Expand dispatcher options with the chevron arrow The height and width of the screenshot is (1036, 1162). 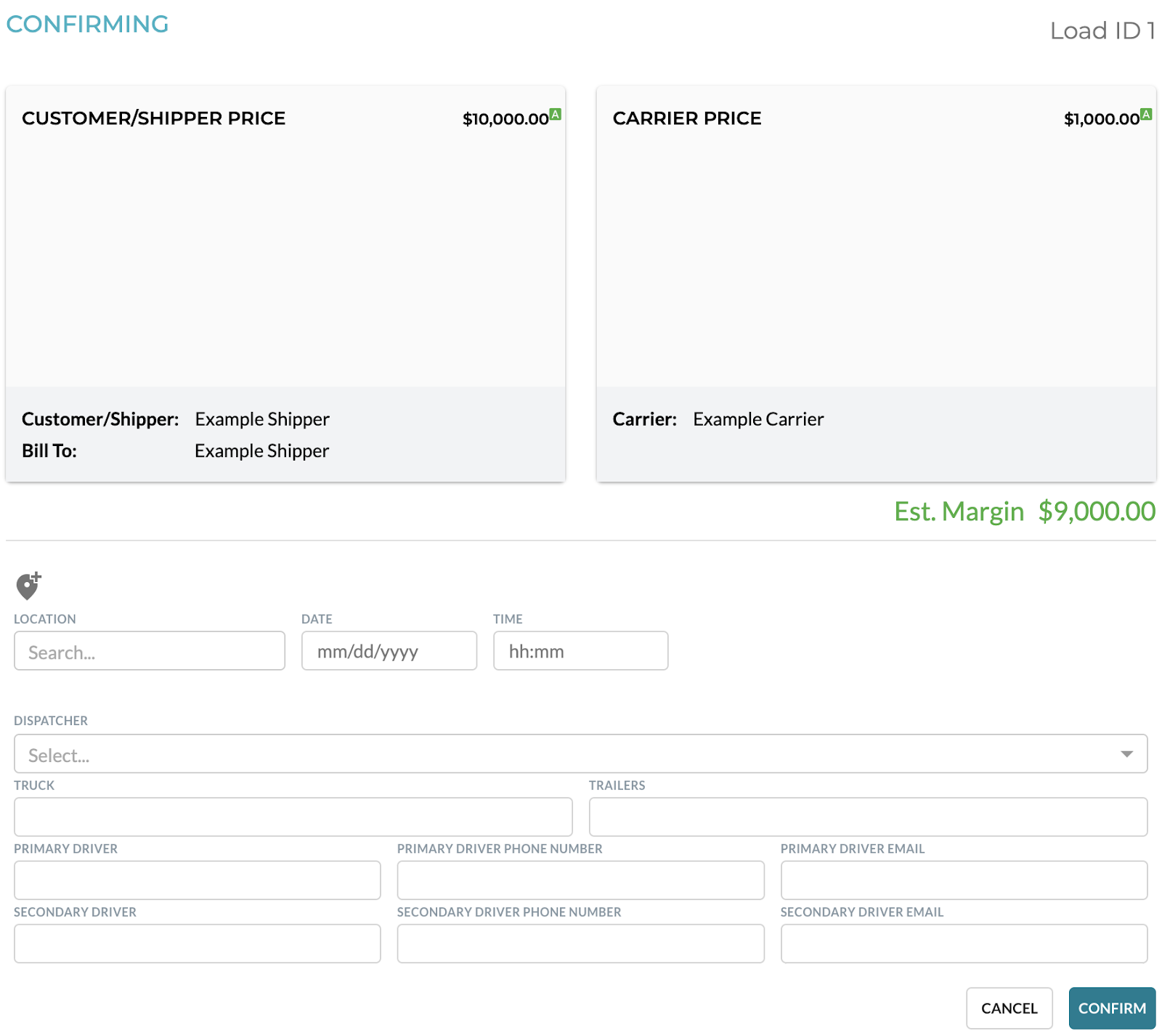pos(1127,754)
